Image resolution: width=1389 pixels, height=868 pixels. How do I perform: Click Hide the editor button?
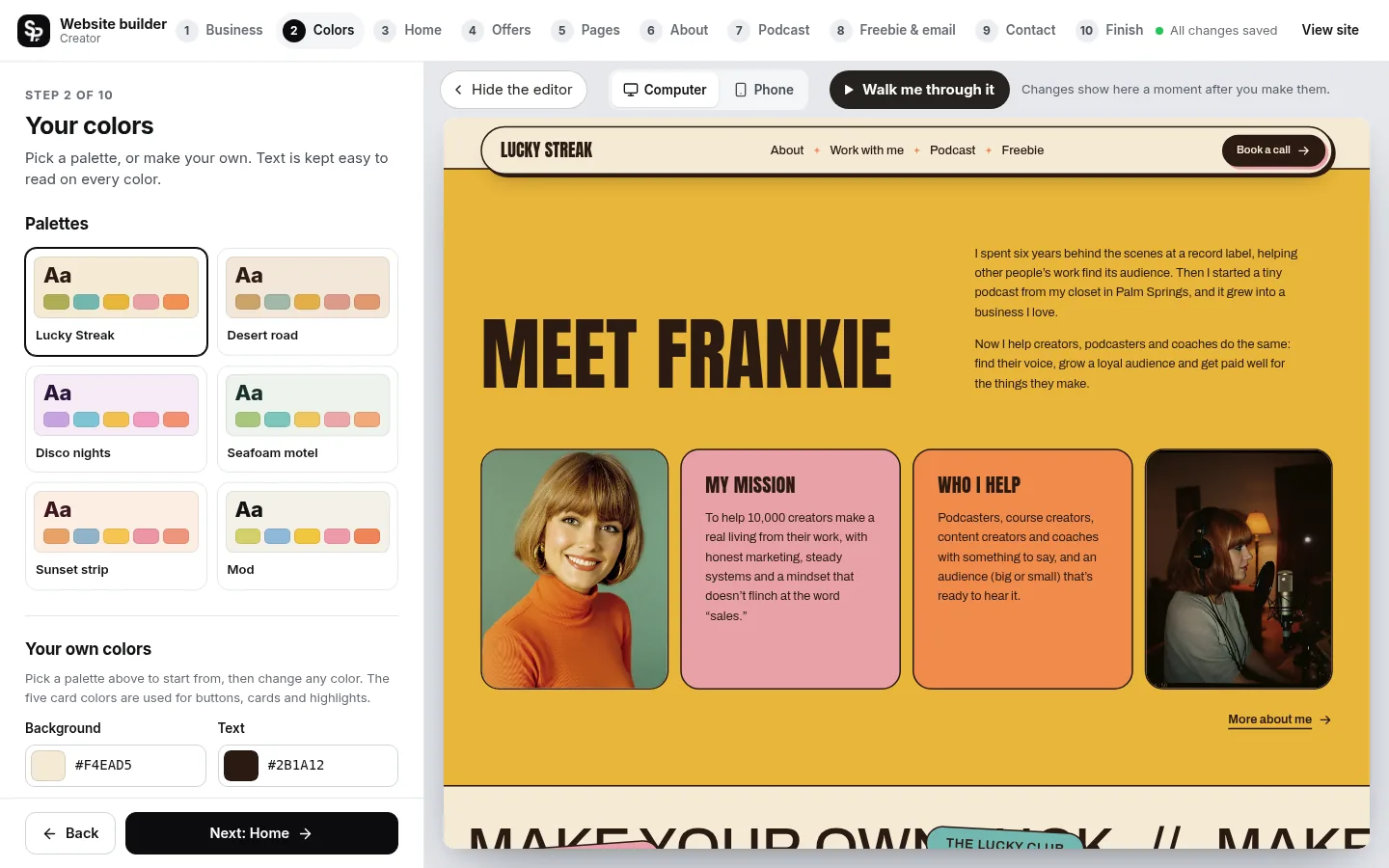(513, 90)
